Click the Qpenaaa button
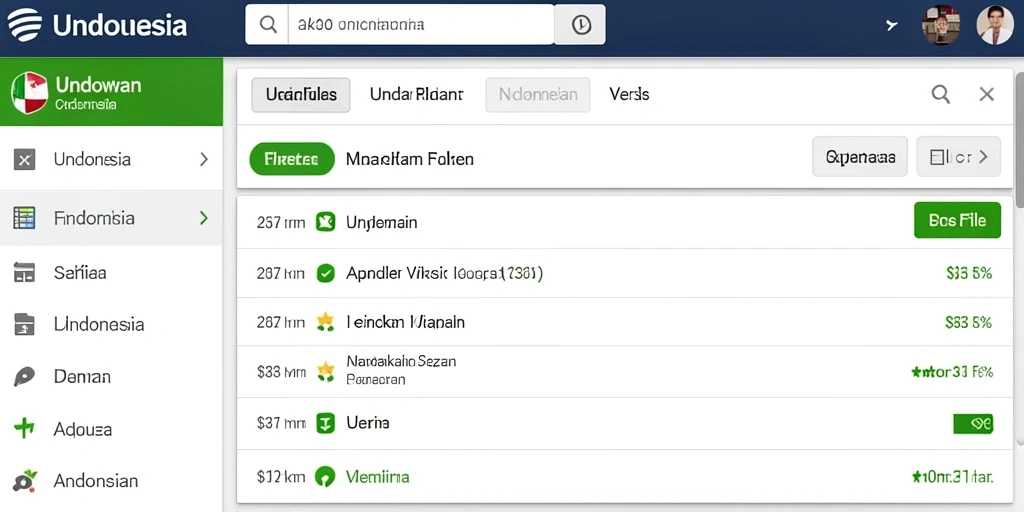Image resolution: width=1024 pixels, height=512 pixels. click(860, 157)
